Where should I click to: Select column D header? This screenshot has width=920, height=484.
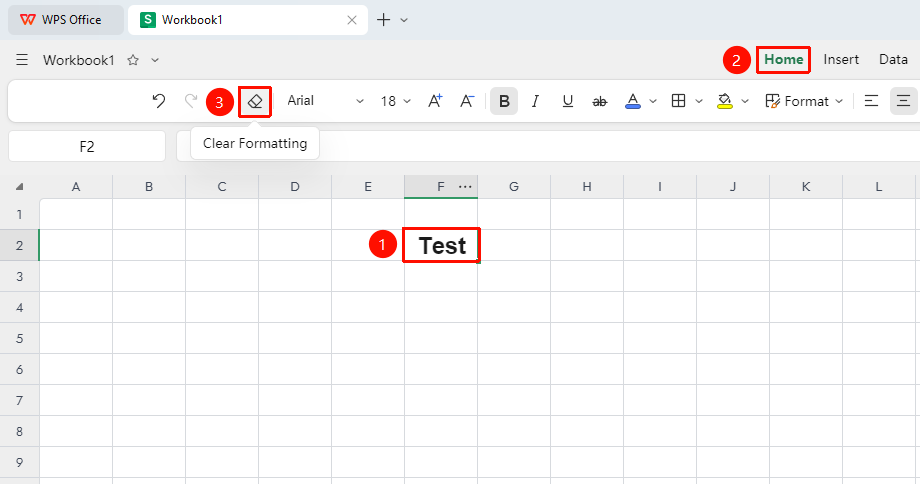[295, 187]
